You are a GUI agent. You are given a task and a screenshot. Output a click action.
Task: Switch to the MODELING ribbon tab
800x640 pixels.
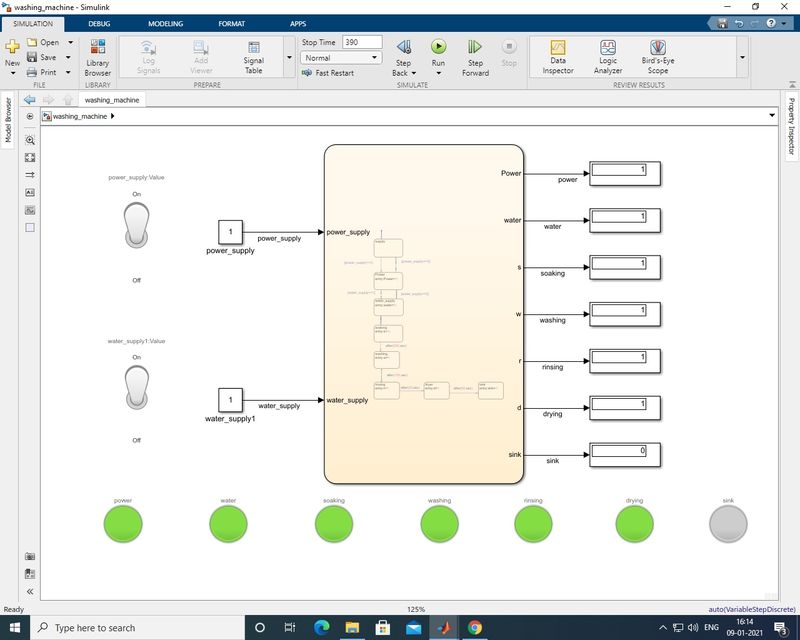[x=166, y=23]
